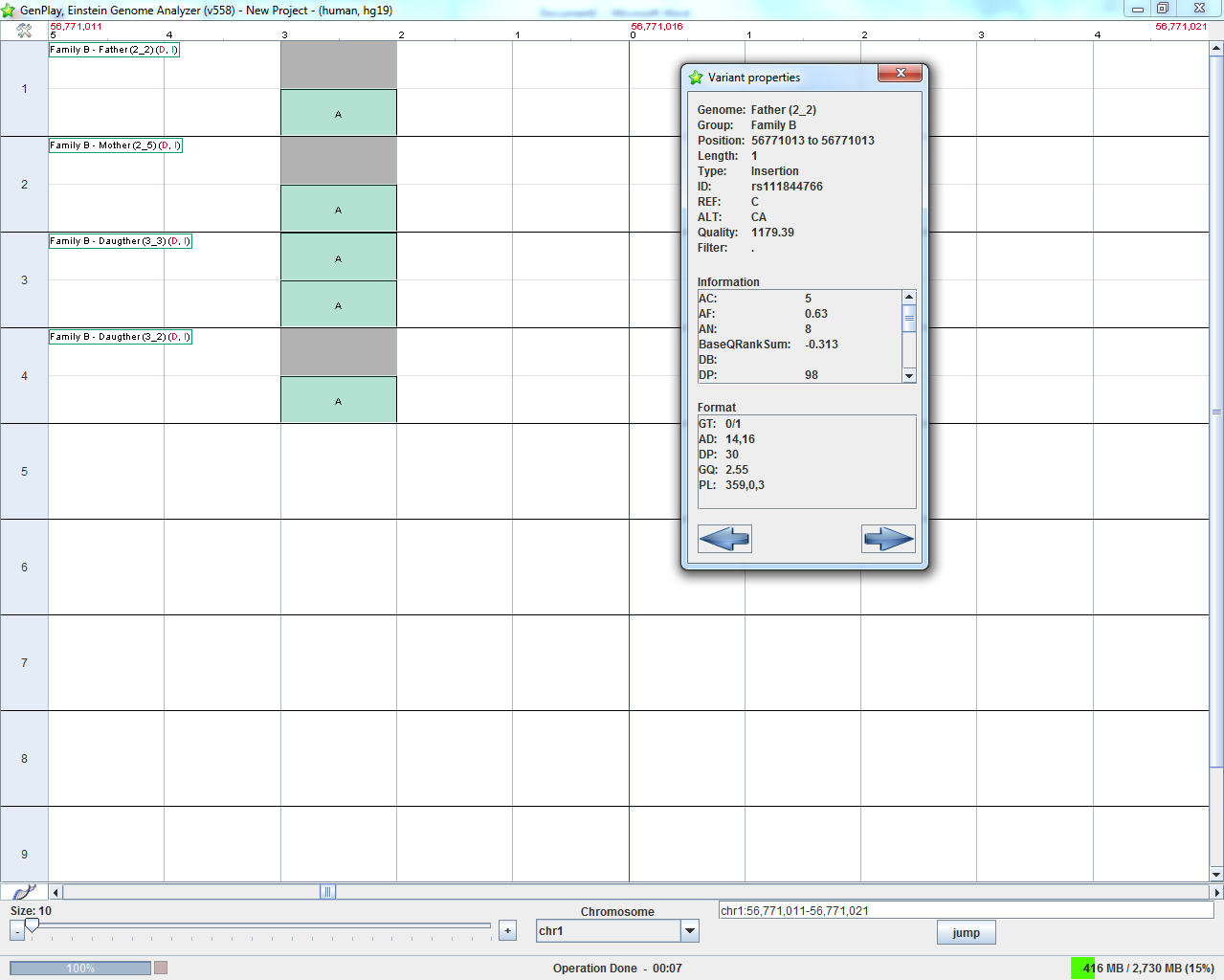Screen dimensions: 1224x980
Task: Click the zoom in plus button
Action: click(x=507, y=930)
